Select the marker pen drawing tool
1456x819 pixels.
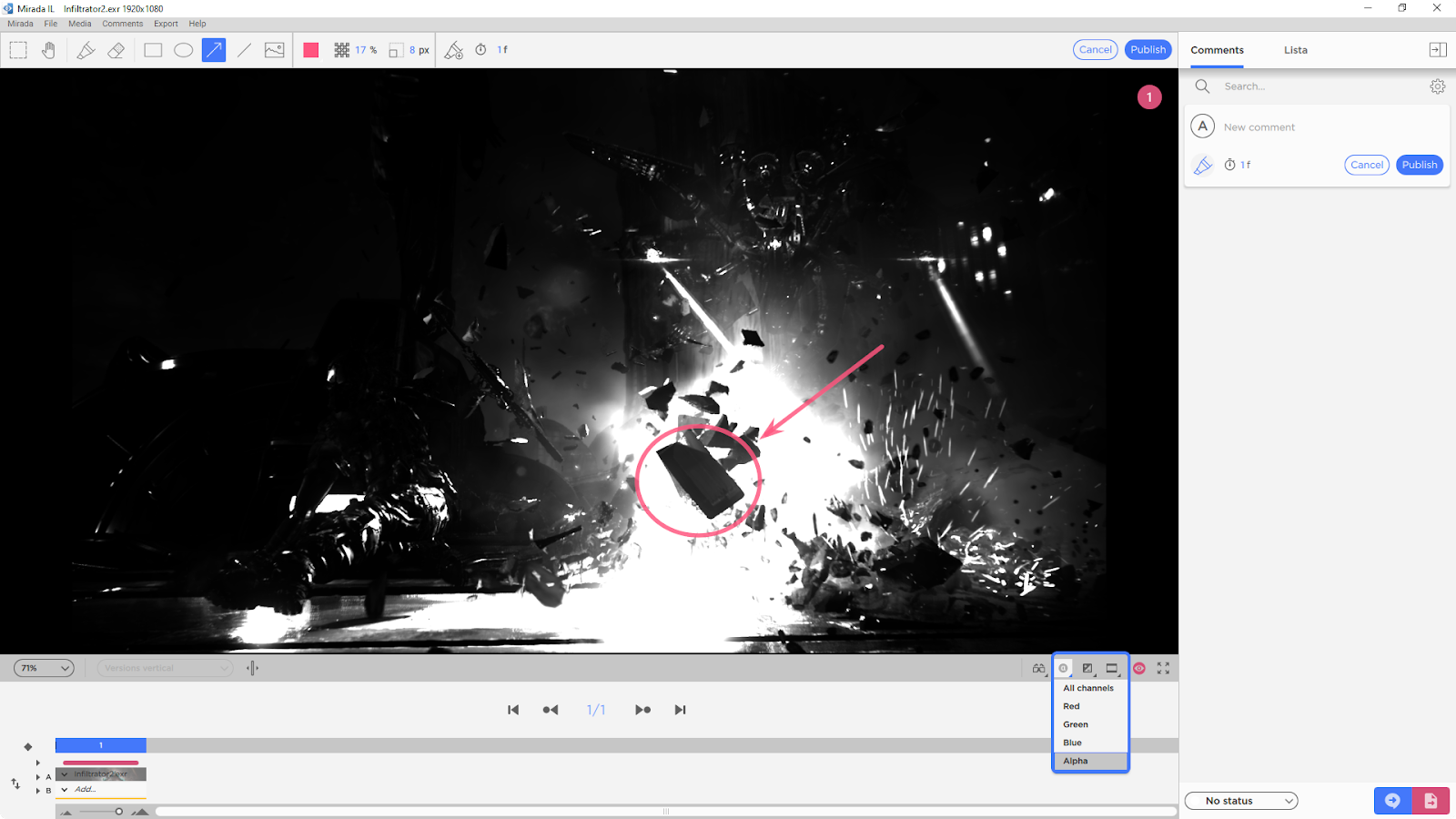click(86, 50)
